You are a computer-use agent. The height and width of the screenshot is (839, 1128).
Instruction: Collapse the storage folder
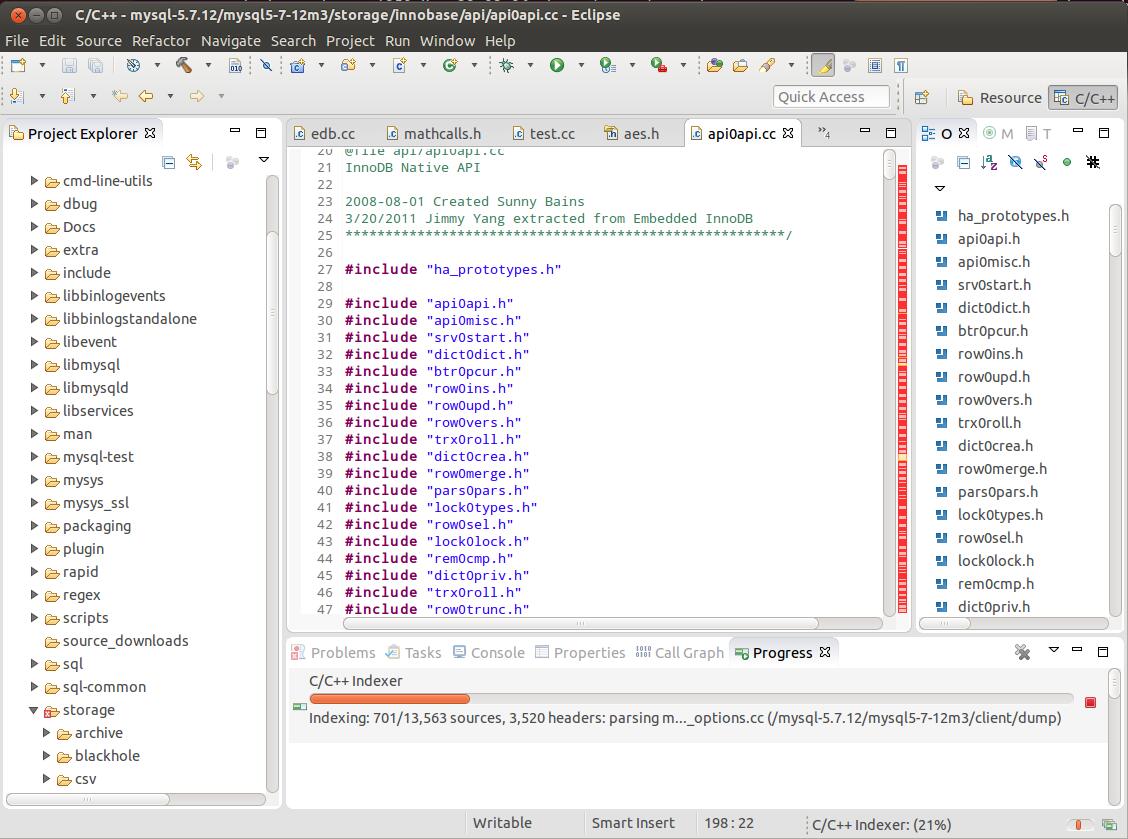35,710
